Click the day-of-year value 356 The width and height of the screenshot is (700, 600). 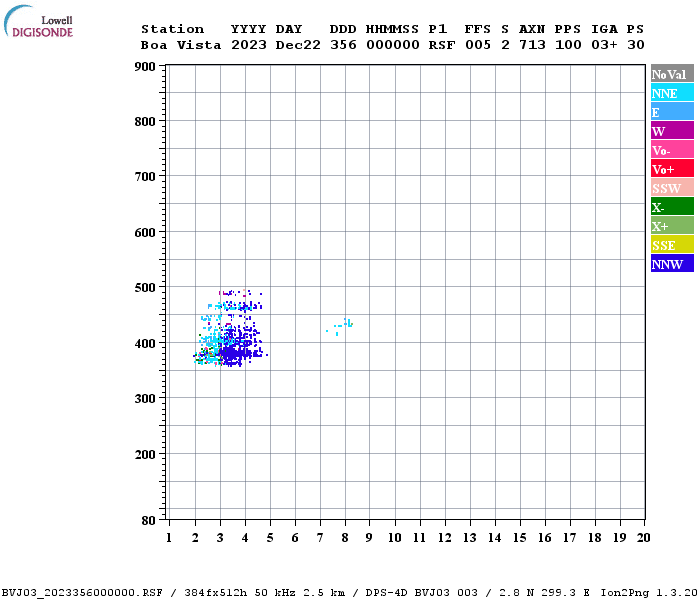[x=343, y=45]
